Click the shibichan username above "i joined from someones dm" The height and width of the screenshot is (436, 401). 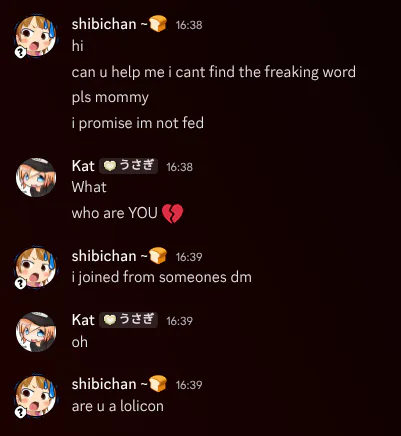104,256
